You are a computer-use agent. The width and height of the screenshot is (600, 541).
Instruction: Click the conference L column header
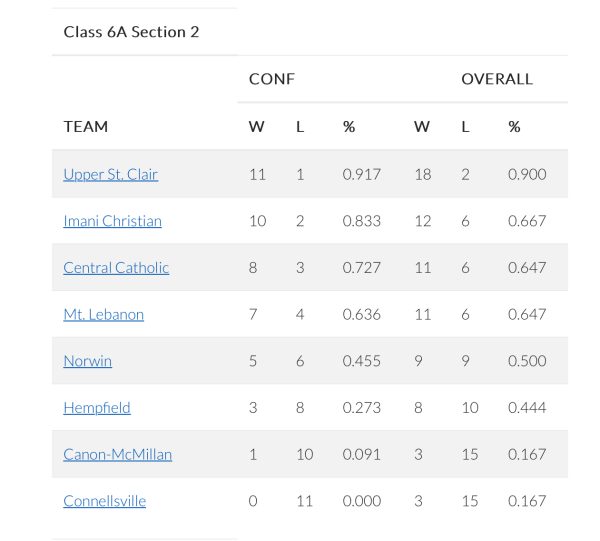(x=300, y=127)
